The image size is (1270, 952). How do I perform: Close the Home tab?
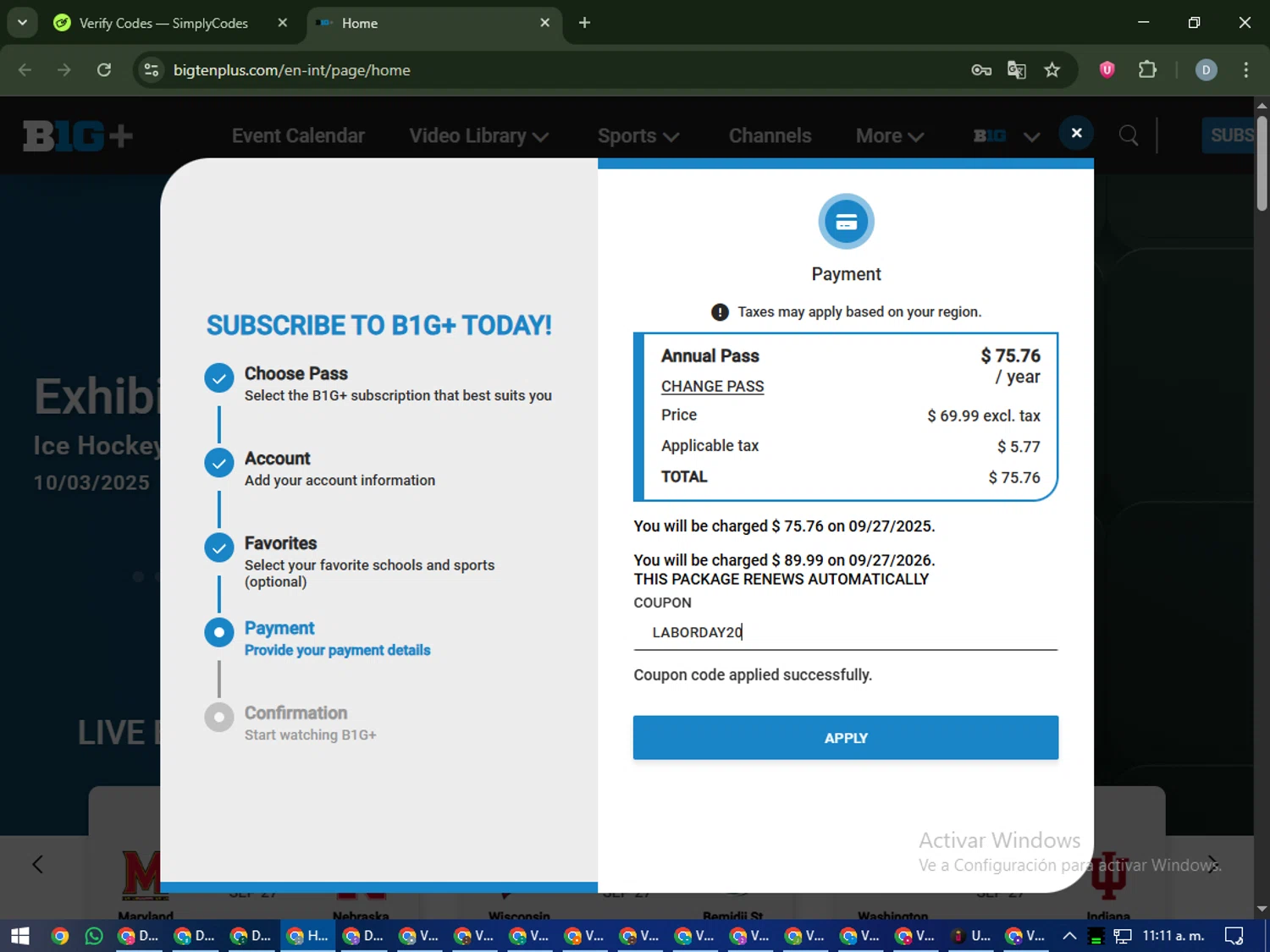coord(545,23)
